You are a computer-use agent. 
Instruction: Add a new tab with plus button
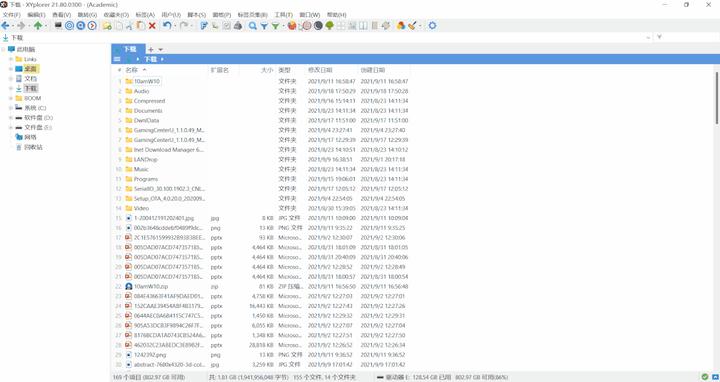point(151,49)
